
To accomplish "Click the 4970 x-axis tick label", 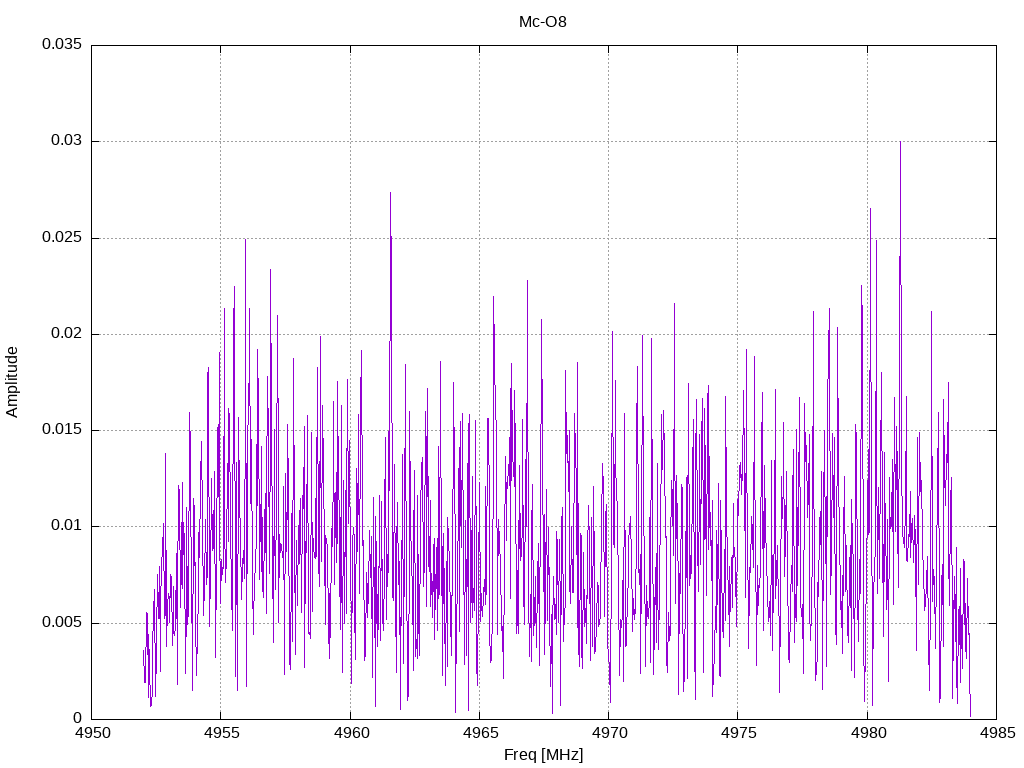I will 608,734.
